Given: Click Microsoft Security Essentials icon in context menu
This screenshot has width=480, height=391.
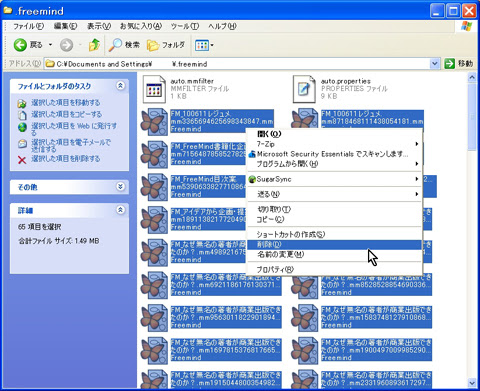Looking at the screenshot, I should tap(252, 154).
